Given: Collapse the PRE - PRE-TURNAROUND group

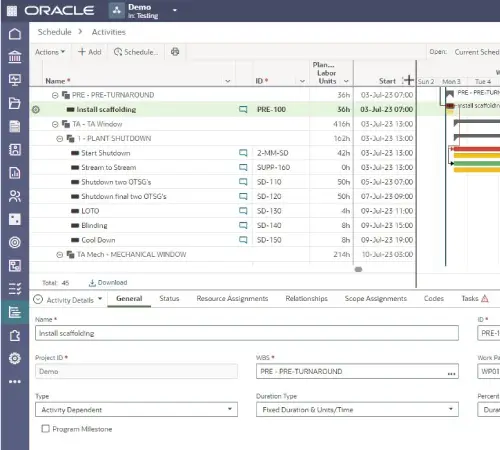Looking at the screenshot, I should [55, 95].
